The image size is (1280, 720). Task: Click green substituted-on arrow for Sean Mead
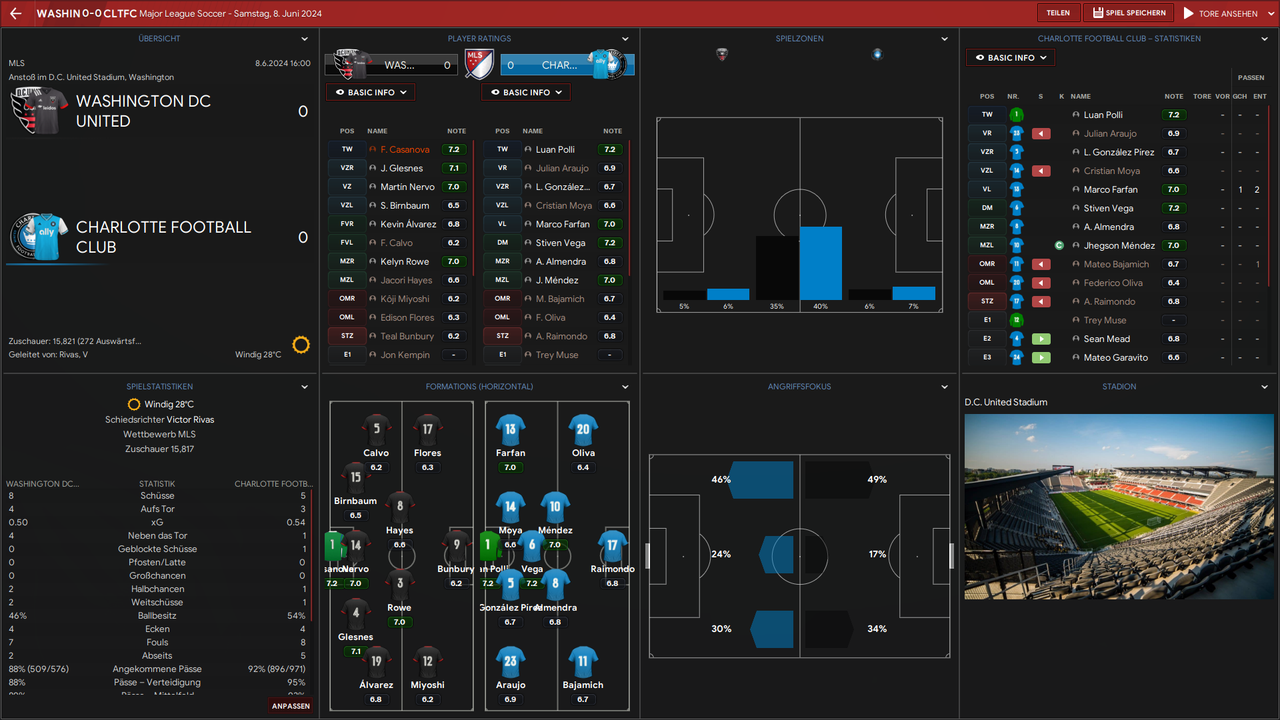click(x=1041, y=339)
